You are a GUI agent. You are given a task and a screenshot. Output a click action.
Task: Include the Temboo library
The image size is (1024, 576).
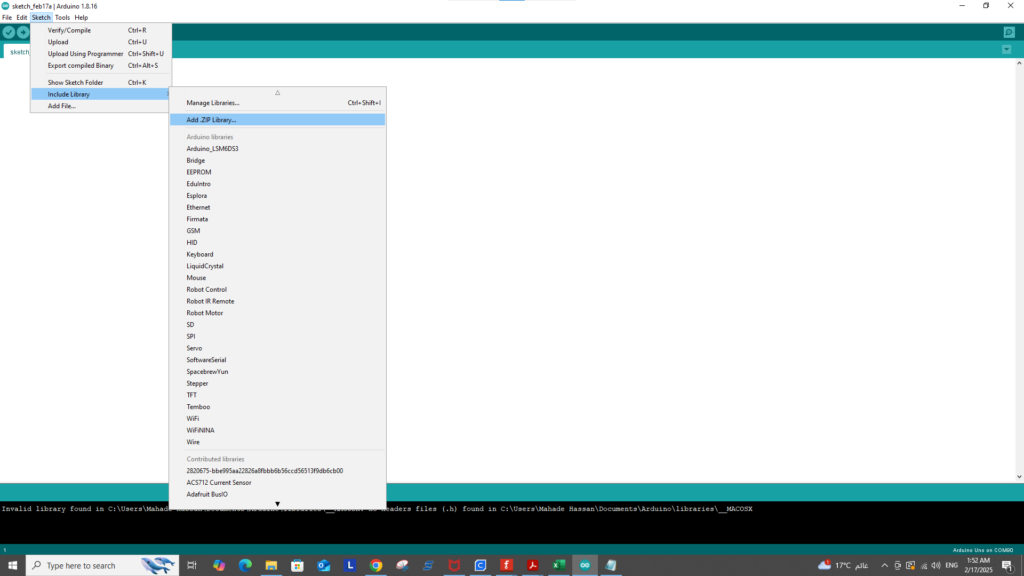pos(278,407)
